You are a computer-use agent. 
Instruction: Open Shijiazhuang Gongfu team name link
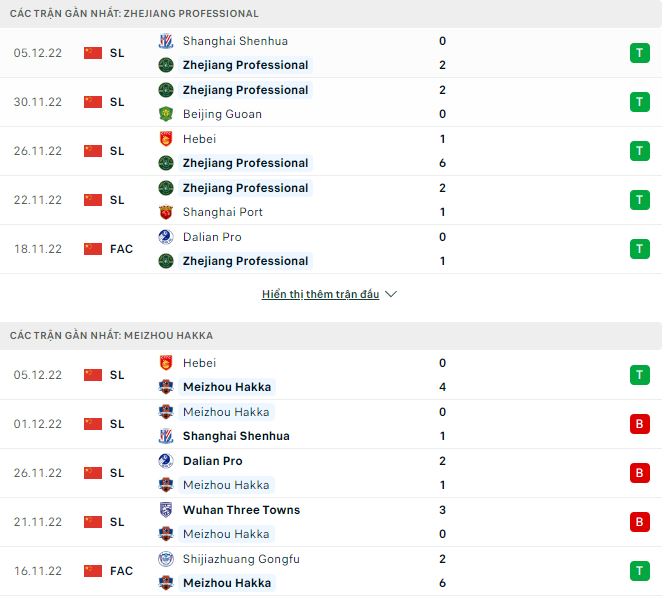tap(241, 559)
